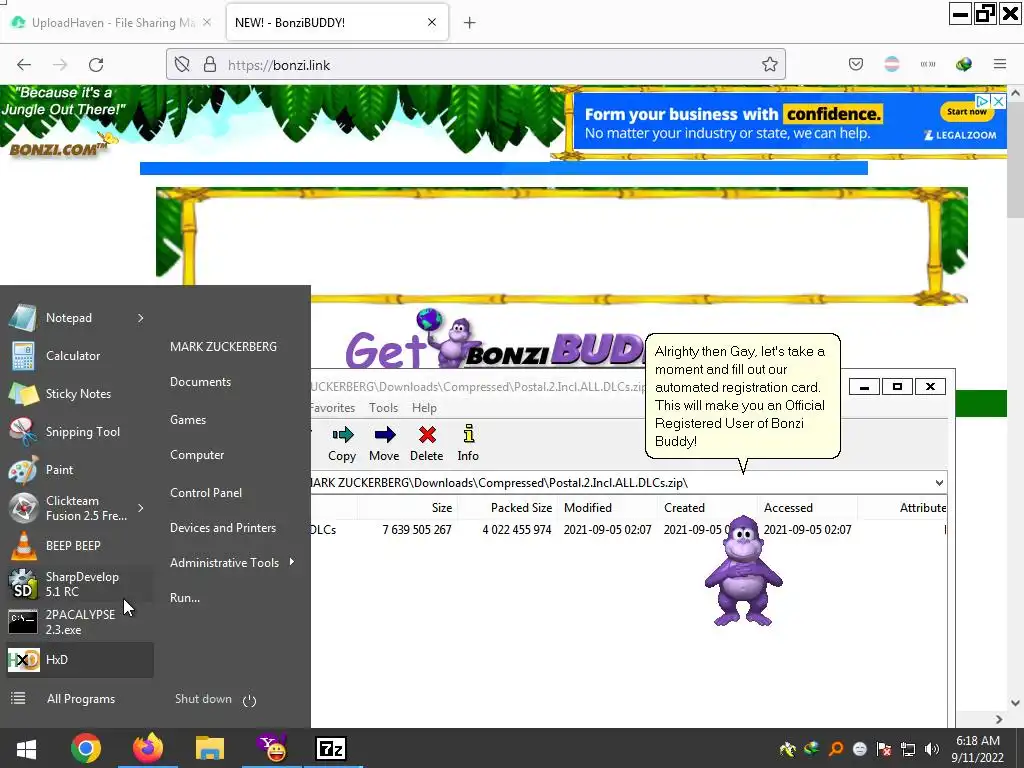Open the 7-Zip Tools menu
Screen dimensions: 1024x768
tap(383, 408)
